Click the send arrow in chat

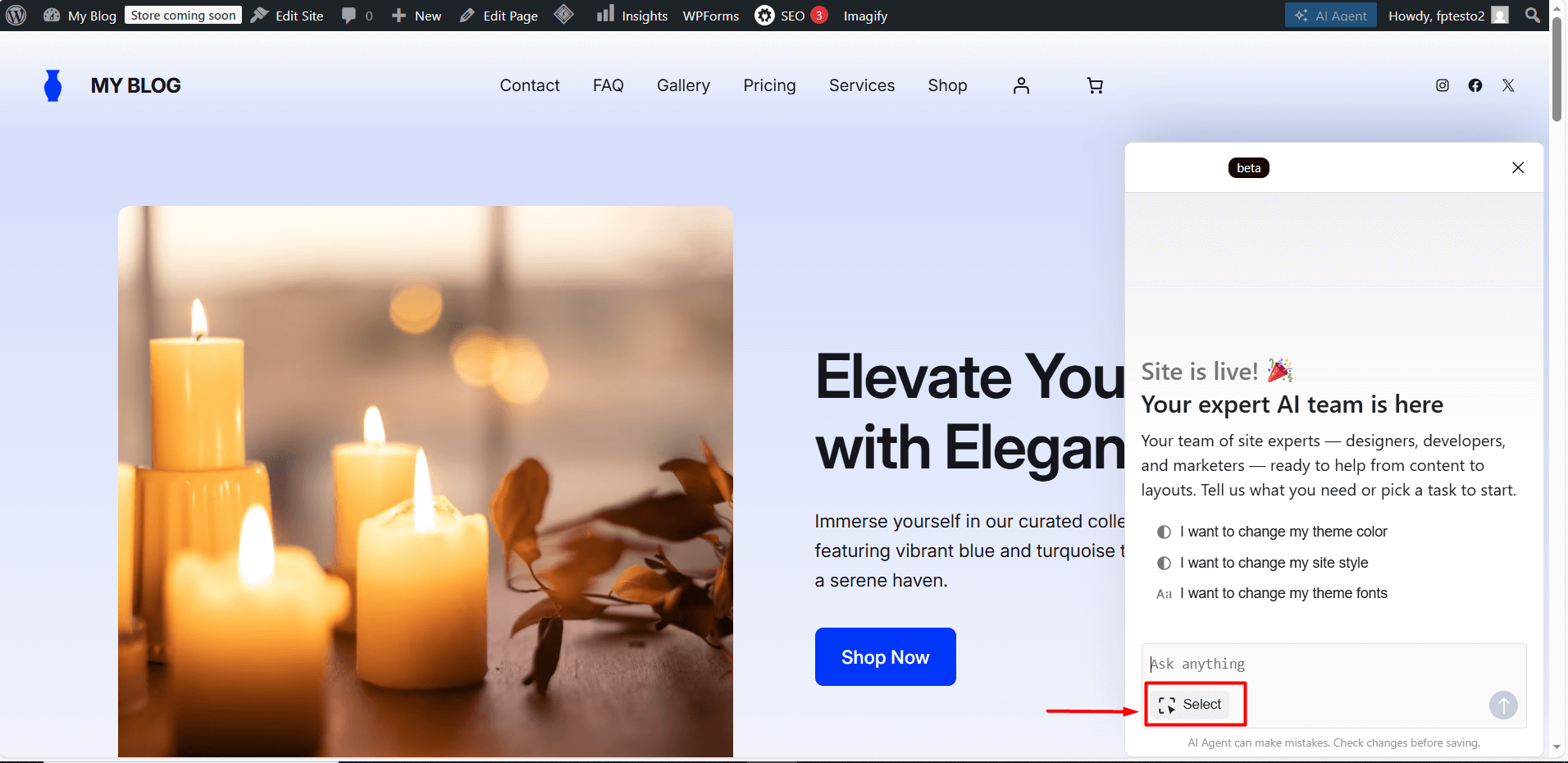[x=1503, y=705]
